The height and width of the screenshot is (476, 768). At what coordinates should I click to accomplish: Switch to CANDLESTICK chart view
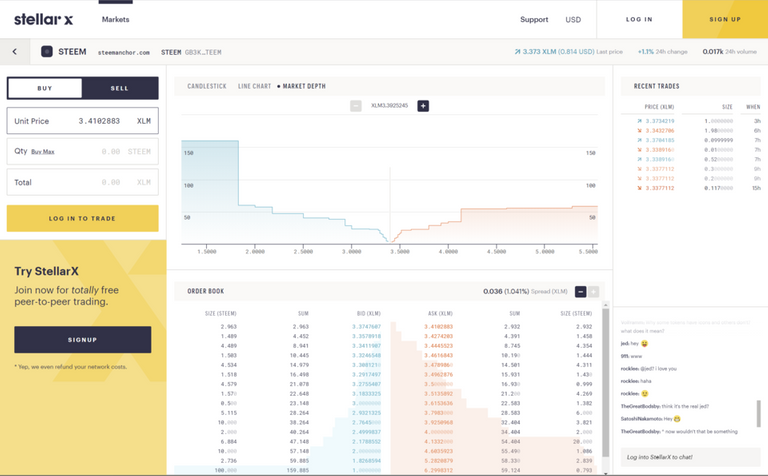[x=207, y=86]
